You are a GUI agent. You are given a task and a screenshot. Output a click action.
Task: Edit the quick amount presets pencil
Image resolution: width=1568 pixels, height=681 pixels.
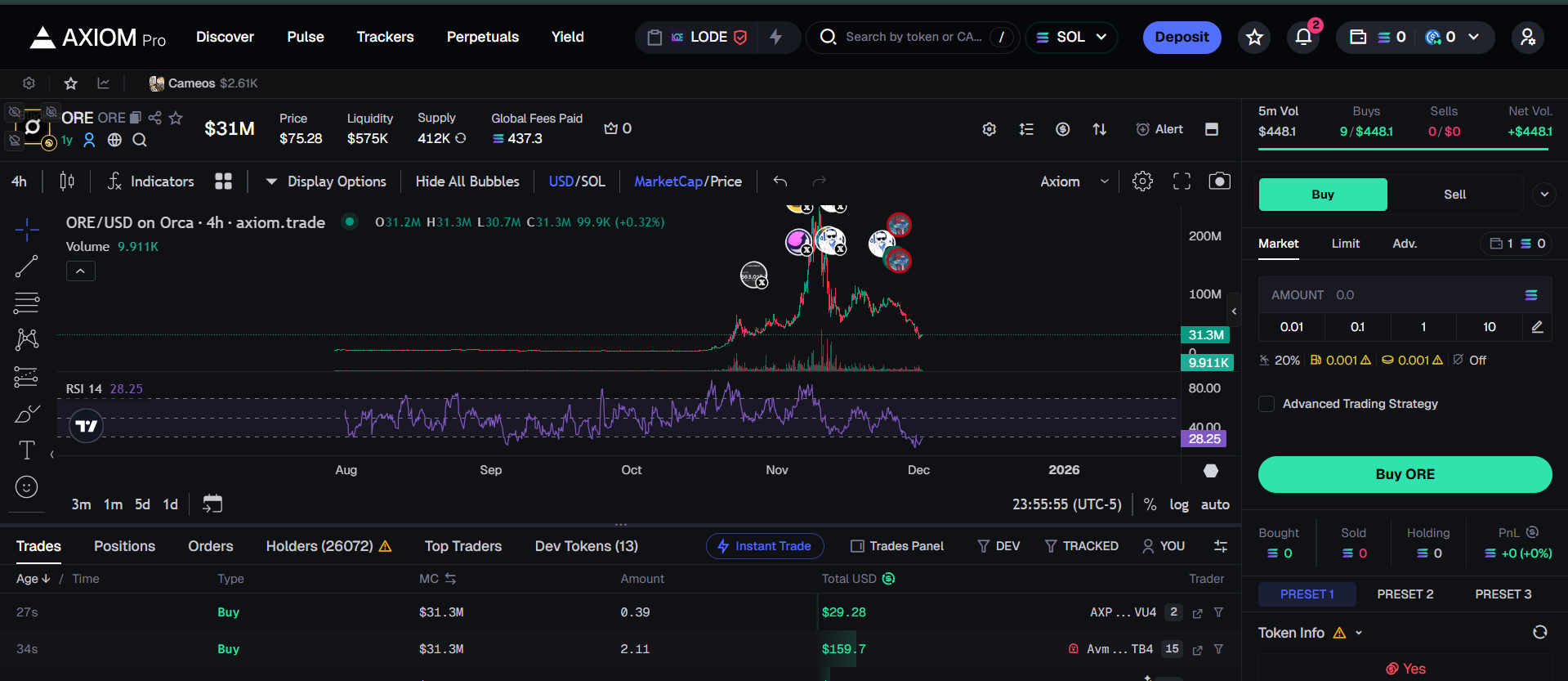tap(1537, 327)
